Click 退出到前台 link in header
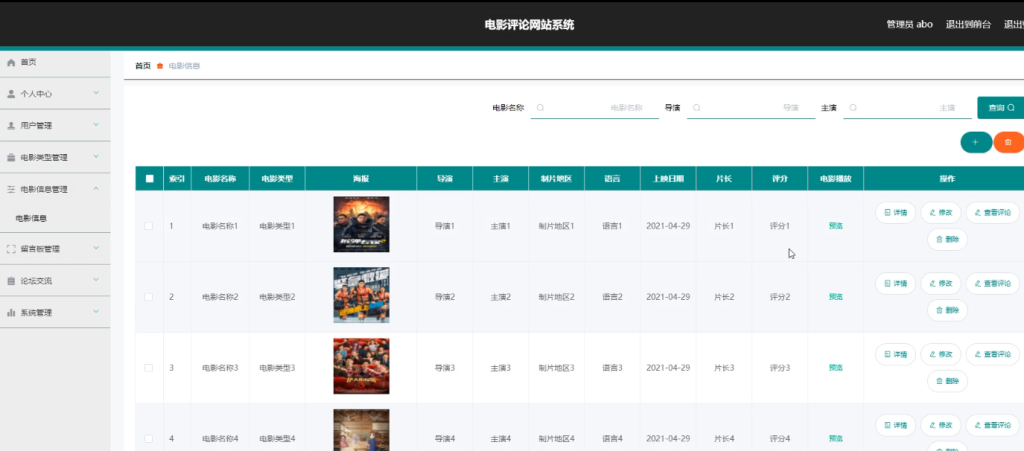Viewport: 1024px width, 451px height. pyautogui.click(x=968, y=25)
